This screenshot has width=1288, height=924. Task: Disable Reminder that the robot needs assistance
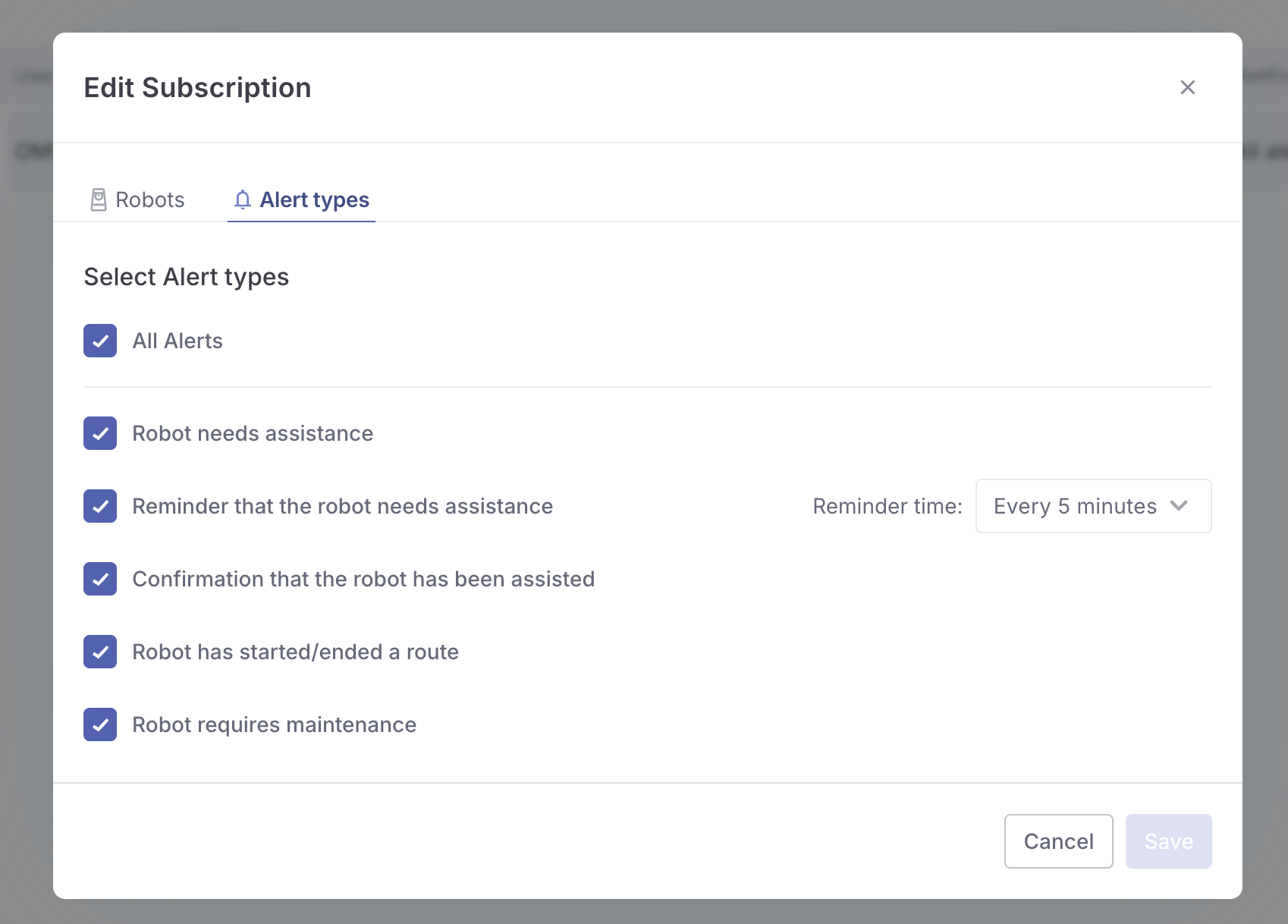tap(100, 506)
